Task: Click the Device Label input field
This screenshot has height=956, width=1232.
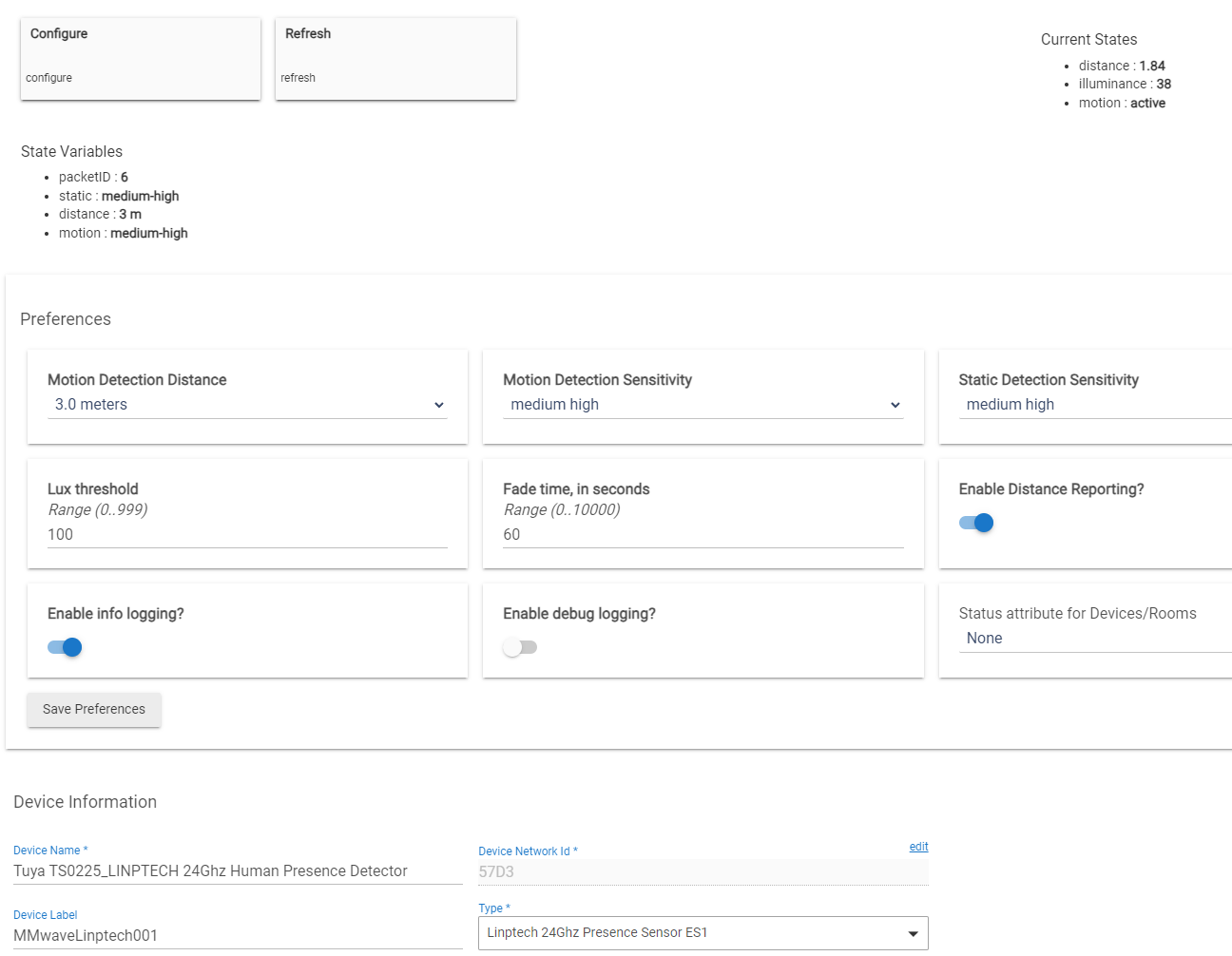Action: [x=238, y=936]
